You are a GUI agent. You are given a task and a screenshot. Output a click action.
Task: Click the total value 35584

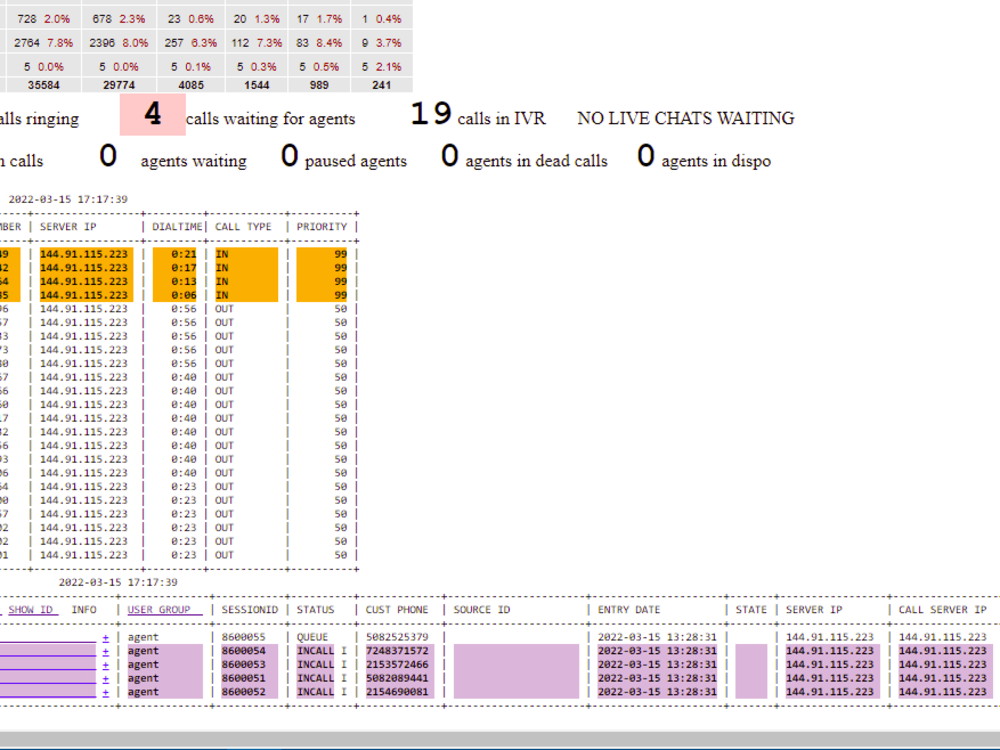(x=44, y=85)
